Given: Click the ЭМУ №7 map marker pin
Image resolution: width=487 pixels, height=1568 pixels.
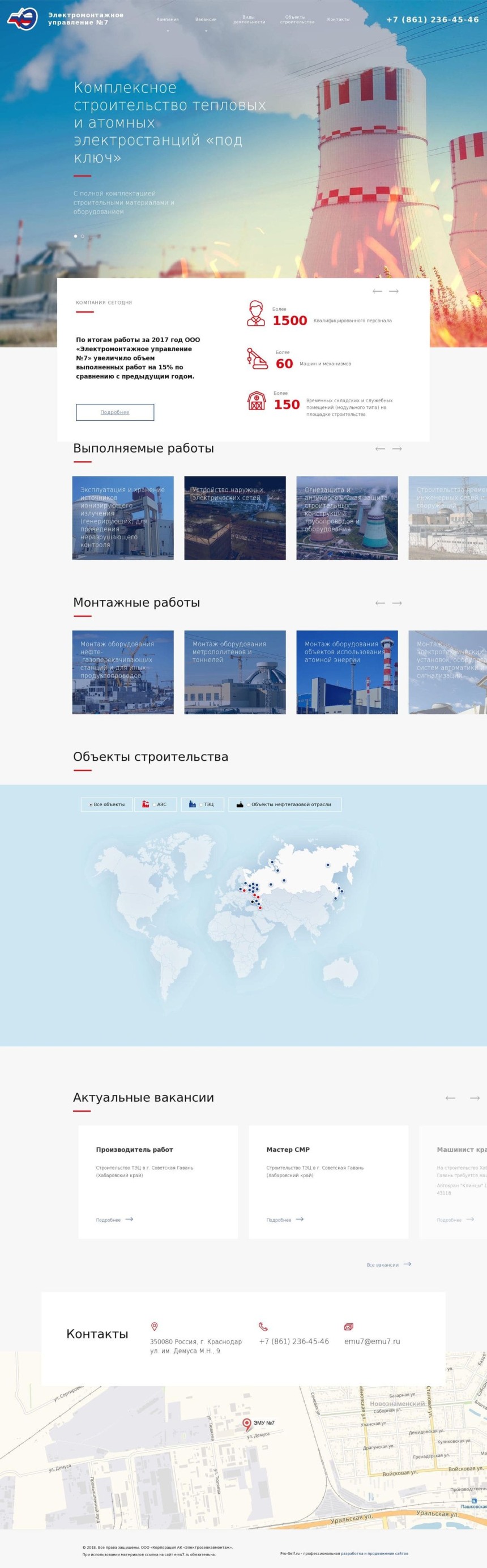Looking at the screenshot, I should pos(247,1424).
